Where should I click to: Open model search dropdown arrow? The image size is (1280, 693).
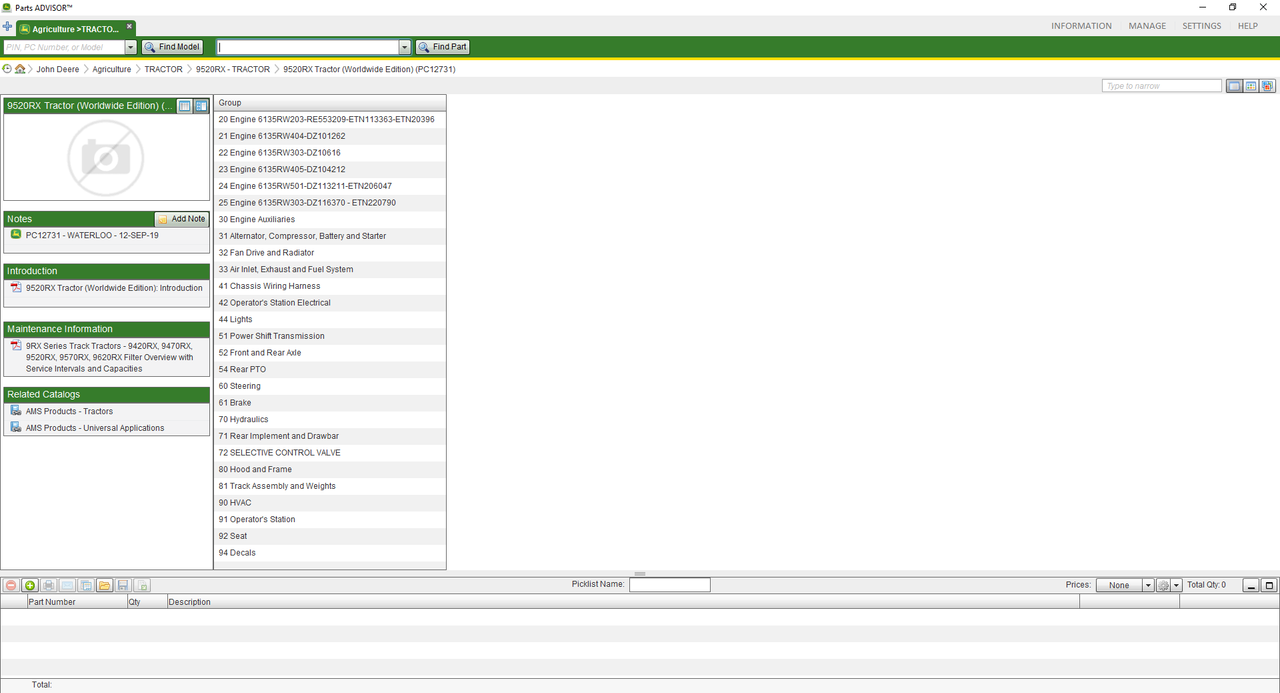coord(131,47)
